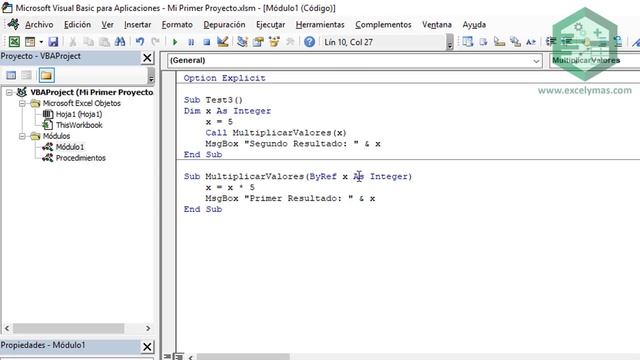Click the Procedure View button at bottom-left of code
Image resolution: width=640 pixels, height=360 pixels.
point(167,357)
